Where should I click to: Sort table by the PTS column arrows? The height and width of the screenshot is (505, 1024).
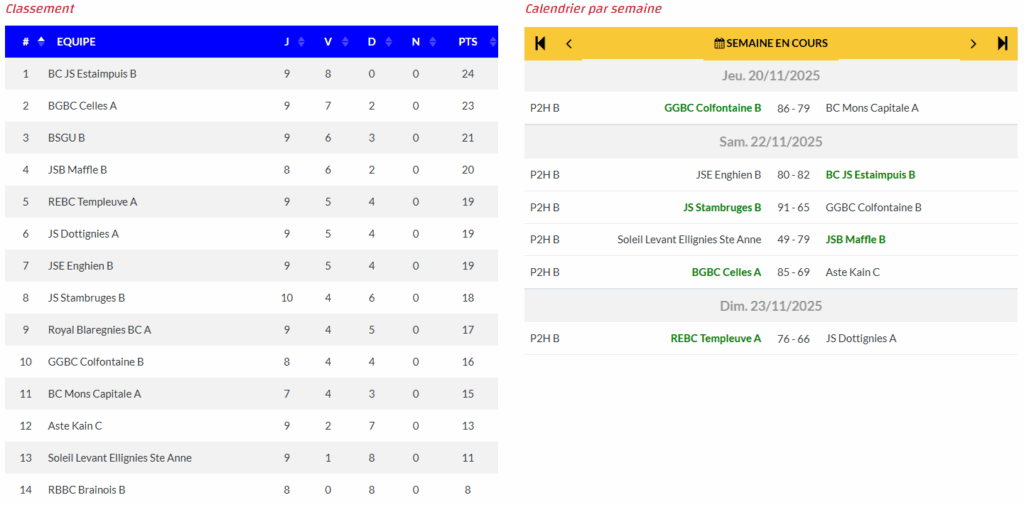485,41
